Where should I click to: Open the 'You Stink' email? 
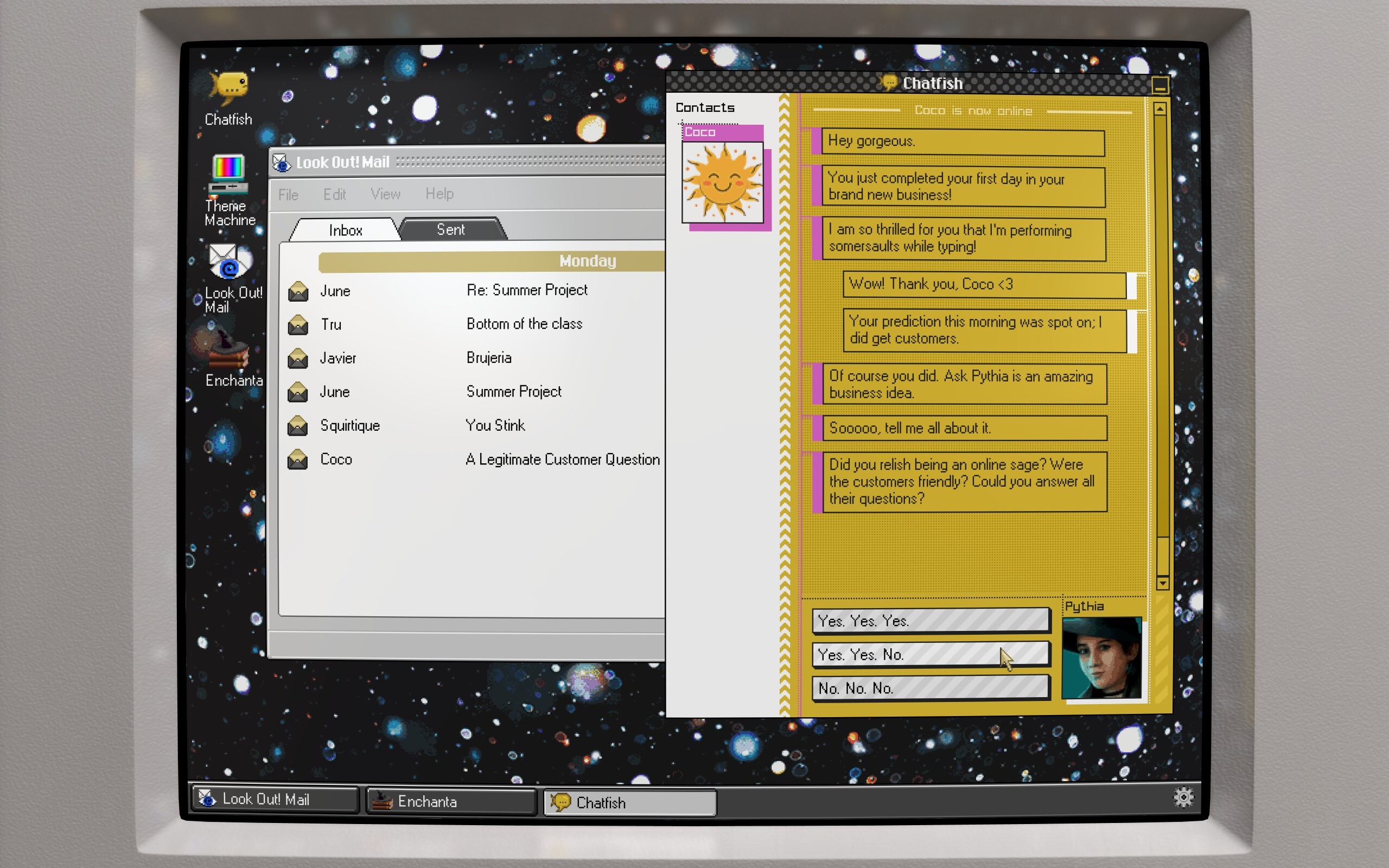[495, 425]
